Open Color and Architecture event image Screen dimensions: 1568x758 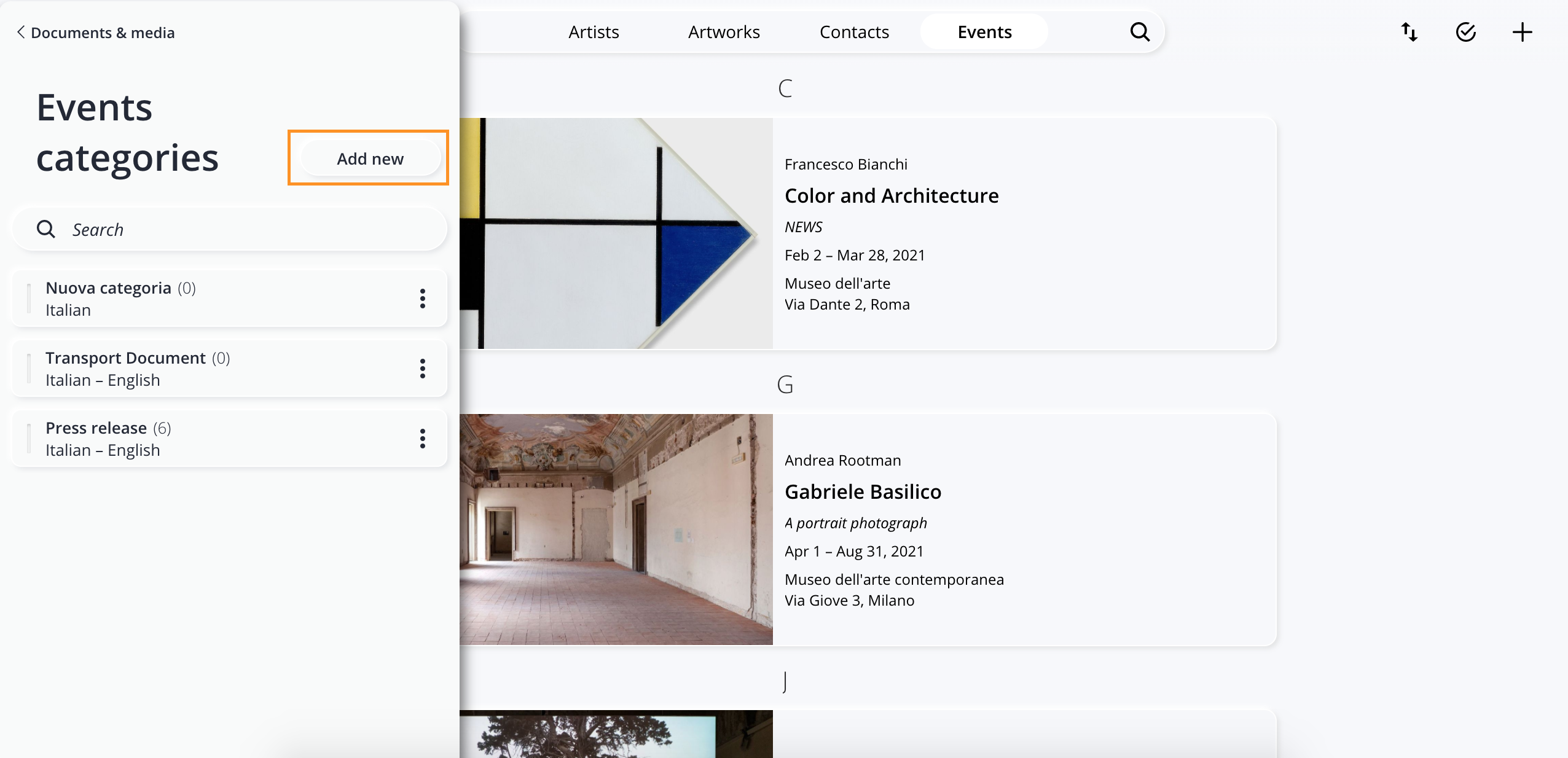tap(616, 233)
